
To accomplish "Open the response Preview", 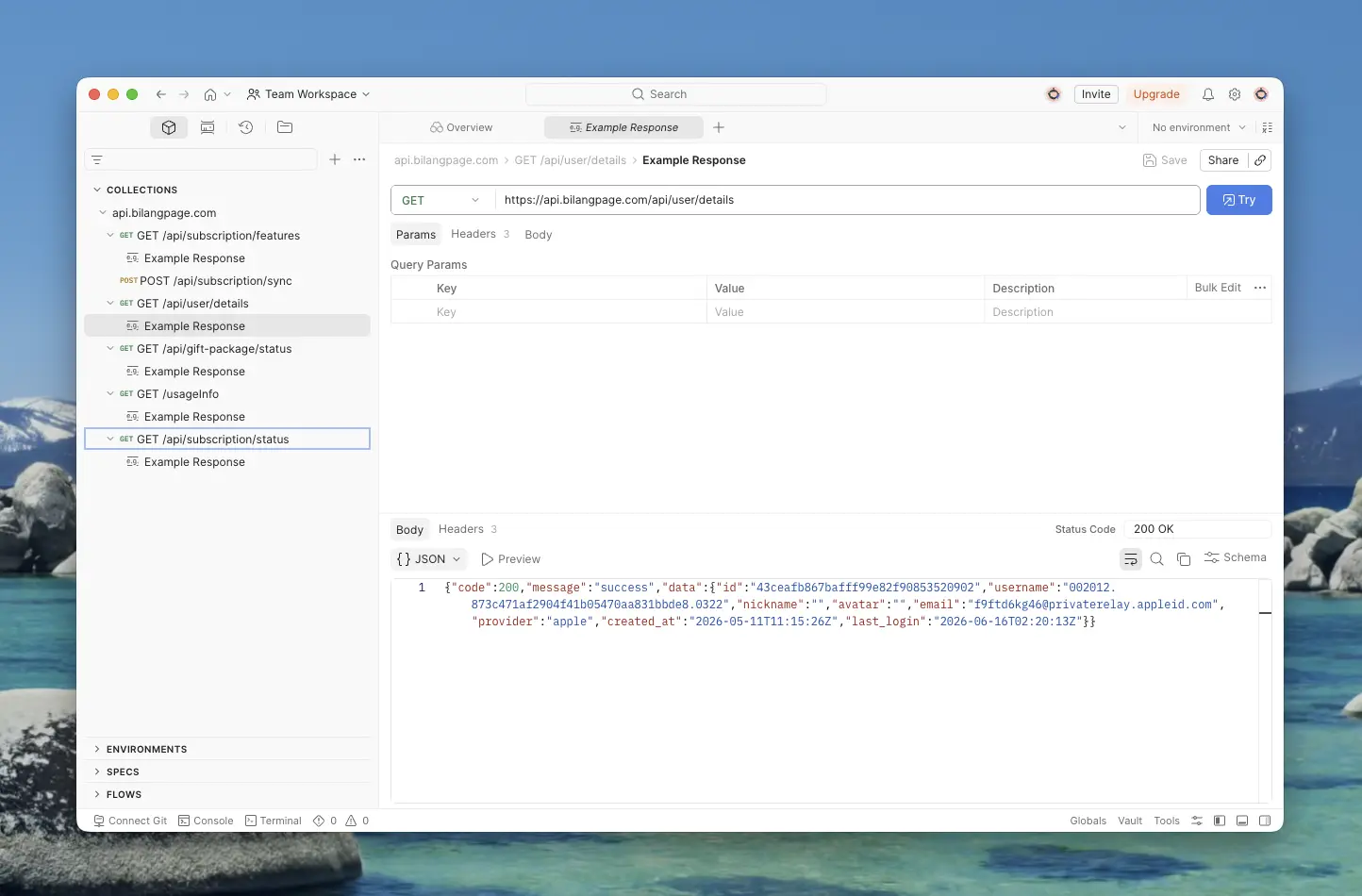I will (x=510, y=559).
